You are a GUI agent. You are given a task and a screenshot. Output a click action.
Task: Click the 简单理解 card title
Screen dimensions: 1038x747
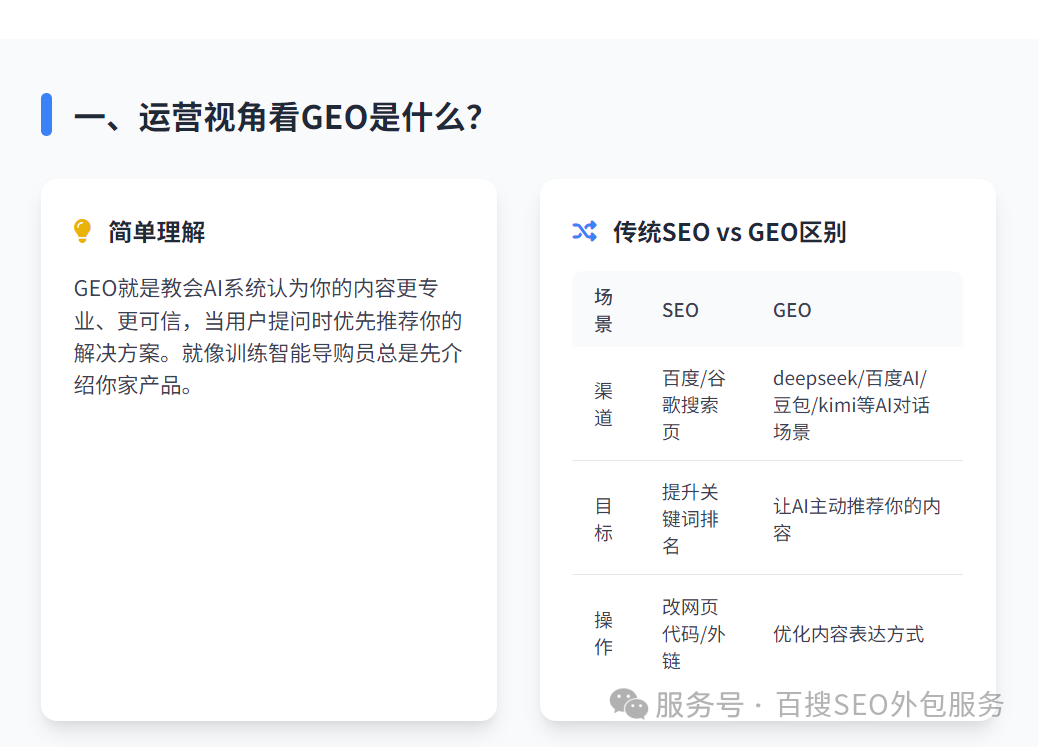(157, 232)
